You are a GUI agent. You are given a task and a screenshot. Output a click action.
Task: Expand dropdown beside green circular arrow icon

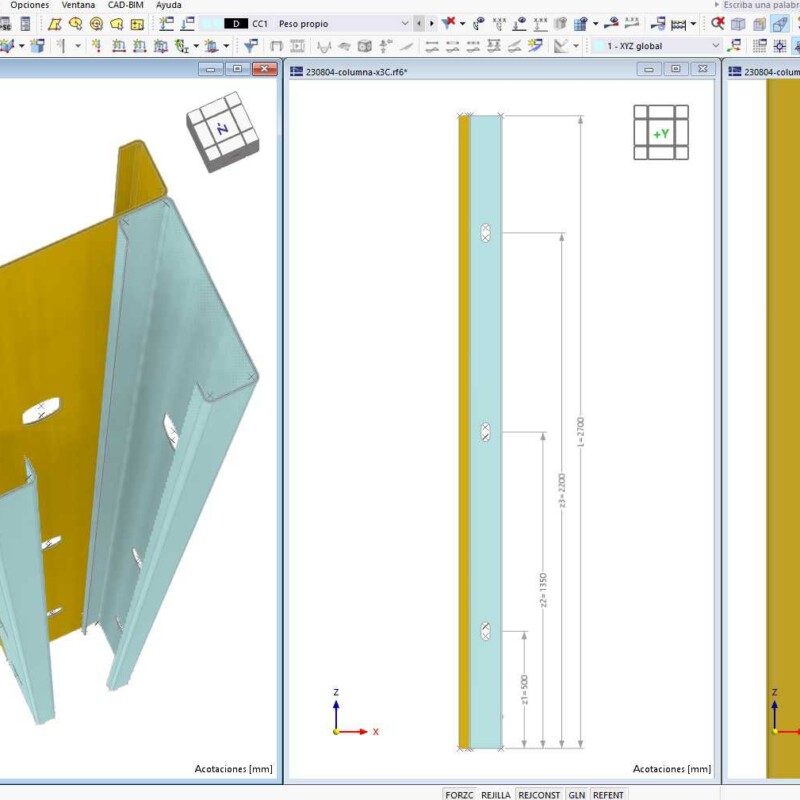tap(196, 46)
